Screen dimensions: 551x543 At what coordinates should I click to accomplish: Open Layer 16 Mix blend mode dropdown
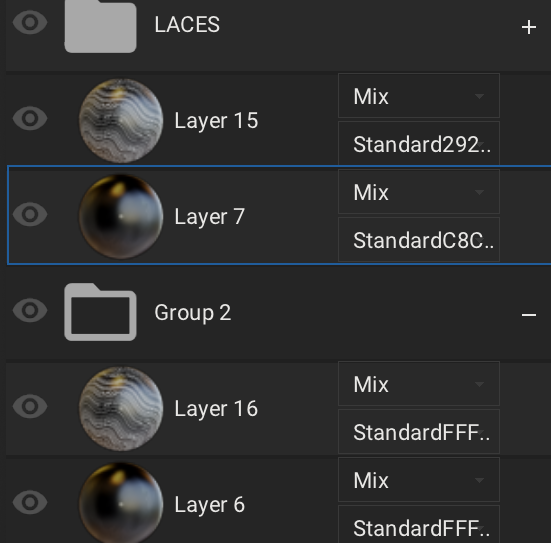pyautogui.click(x=419, y=383)
